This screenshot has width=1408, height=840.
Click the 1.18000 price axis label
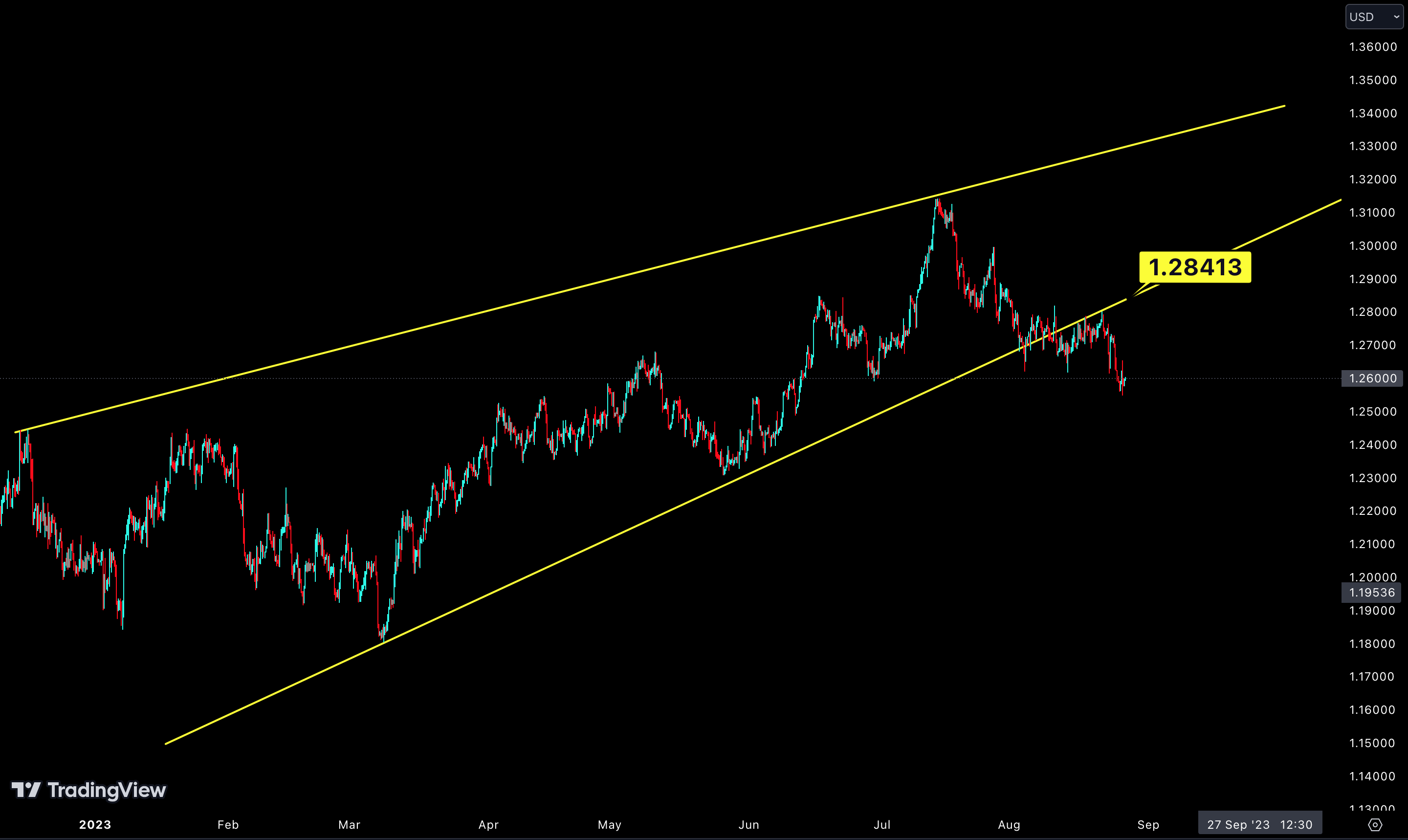1373,644
